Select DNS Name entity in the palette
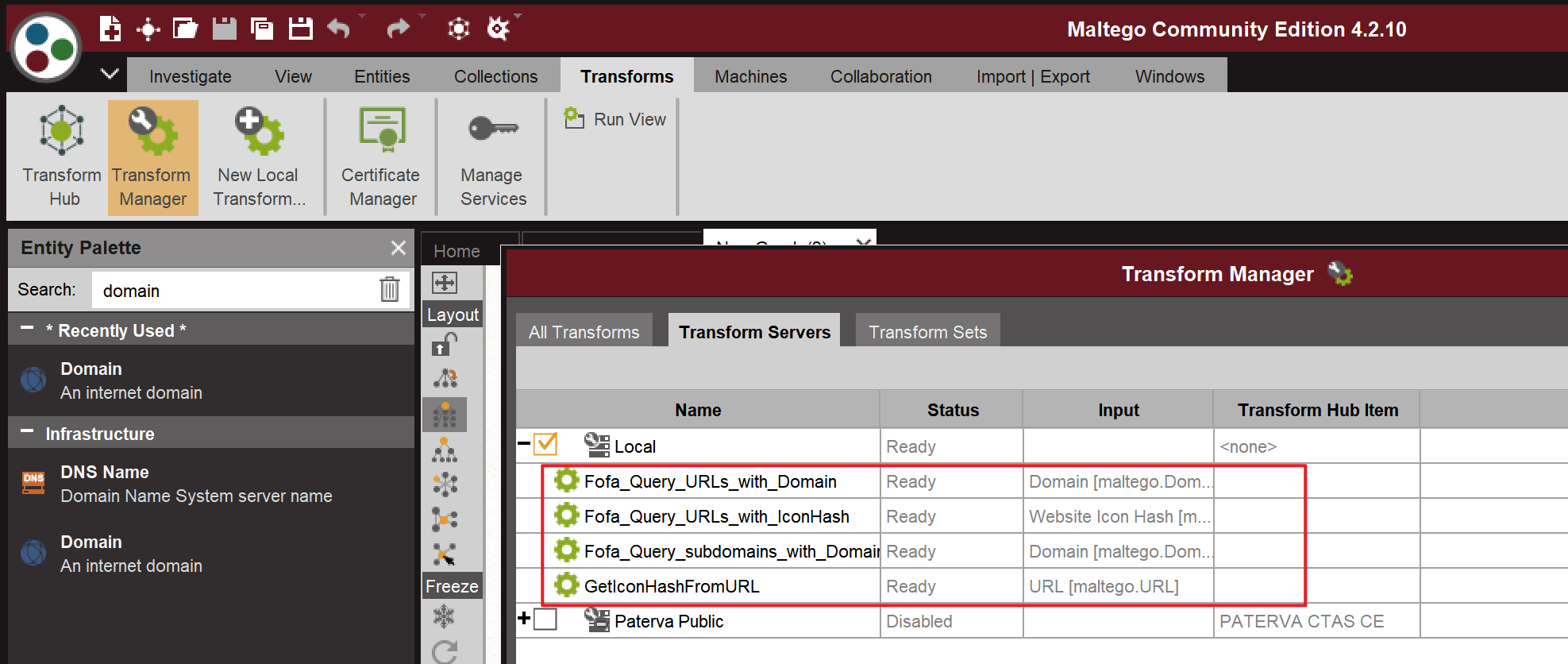The image size is (1568, 664). tap(211, 484)
